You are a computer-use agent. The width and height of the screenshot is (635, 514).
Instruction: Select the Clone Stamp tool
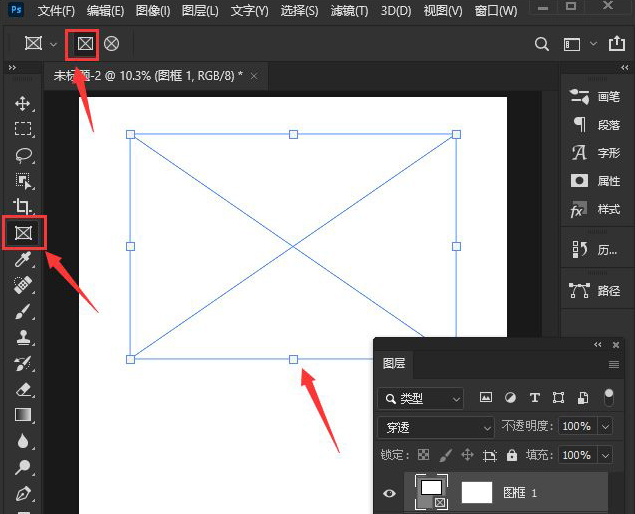click(x=23, y=337)
